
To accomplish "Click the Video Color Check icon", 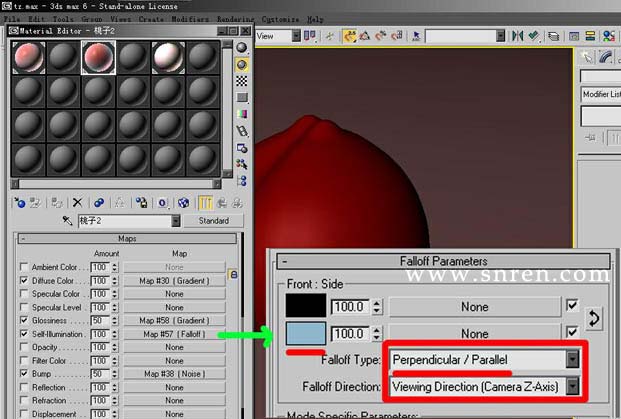I will click(x=242, y=114).
